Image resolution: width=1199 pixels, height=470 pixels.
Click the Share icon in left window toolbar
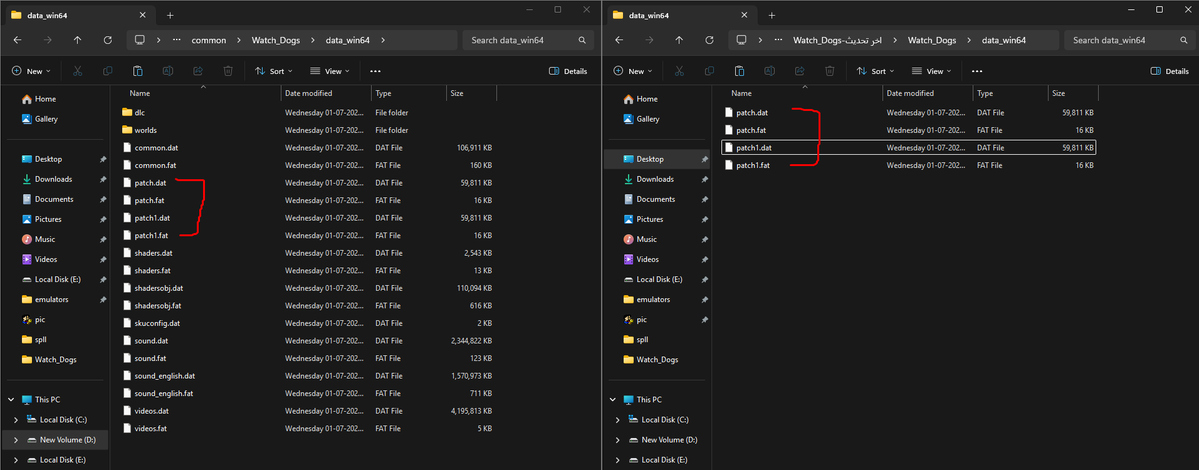pos(198,71)
